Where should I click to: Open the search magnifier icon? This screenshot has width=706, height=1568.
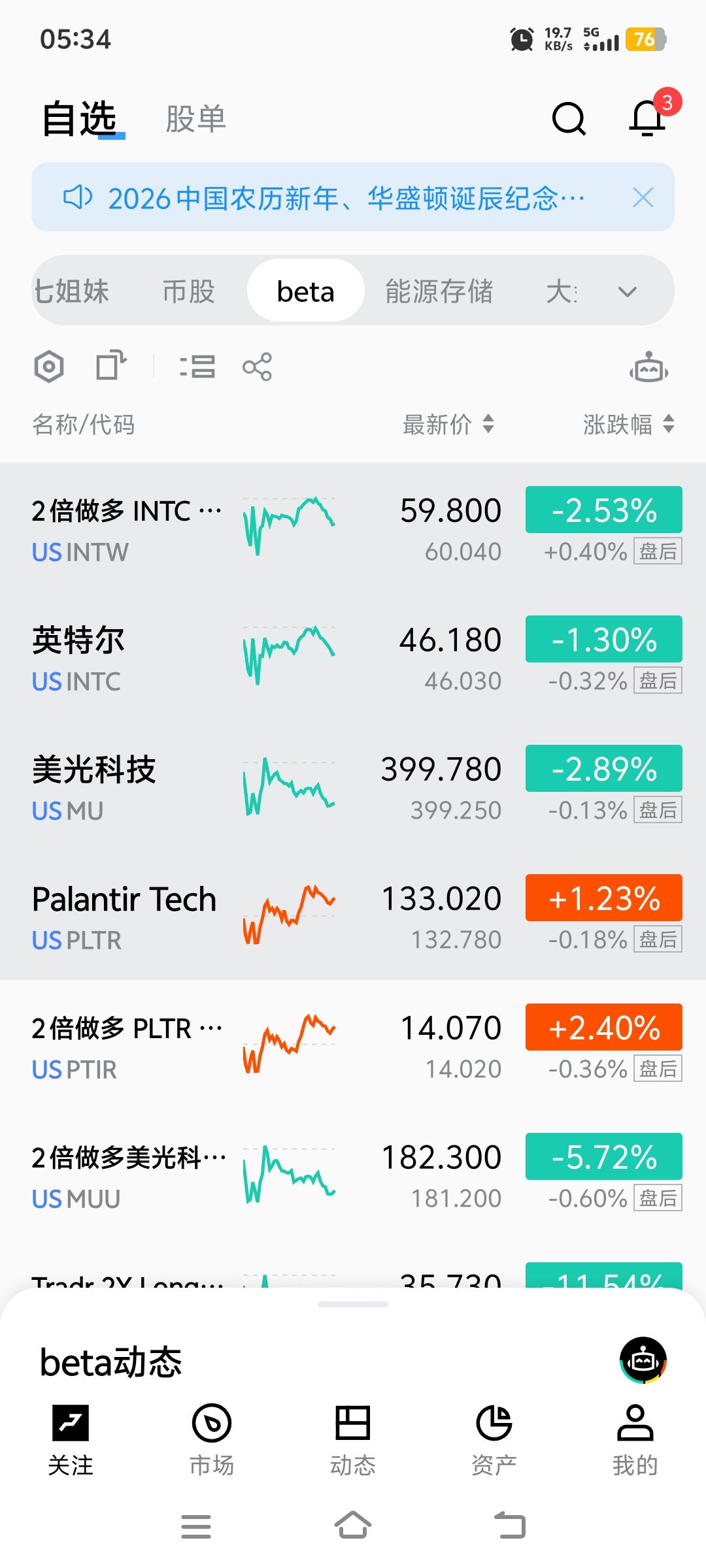click(x=569, y=119)
